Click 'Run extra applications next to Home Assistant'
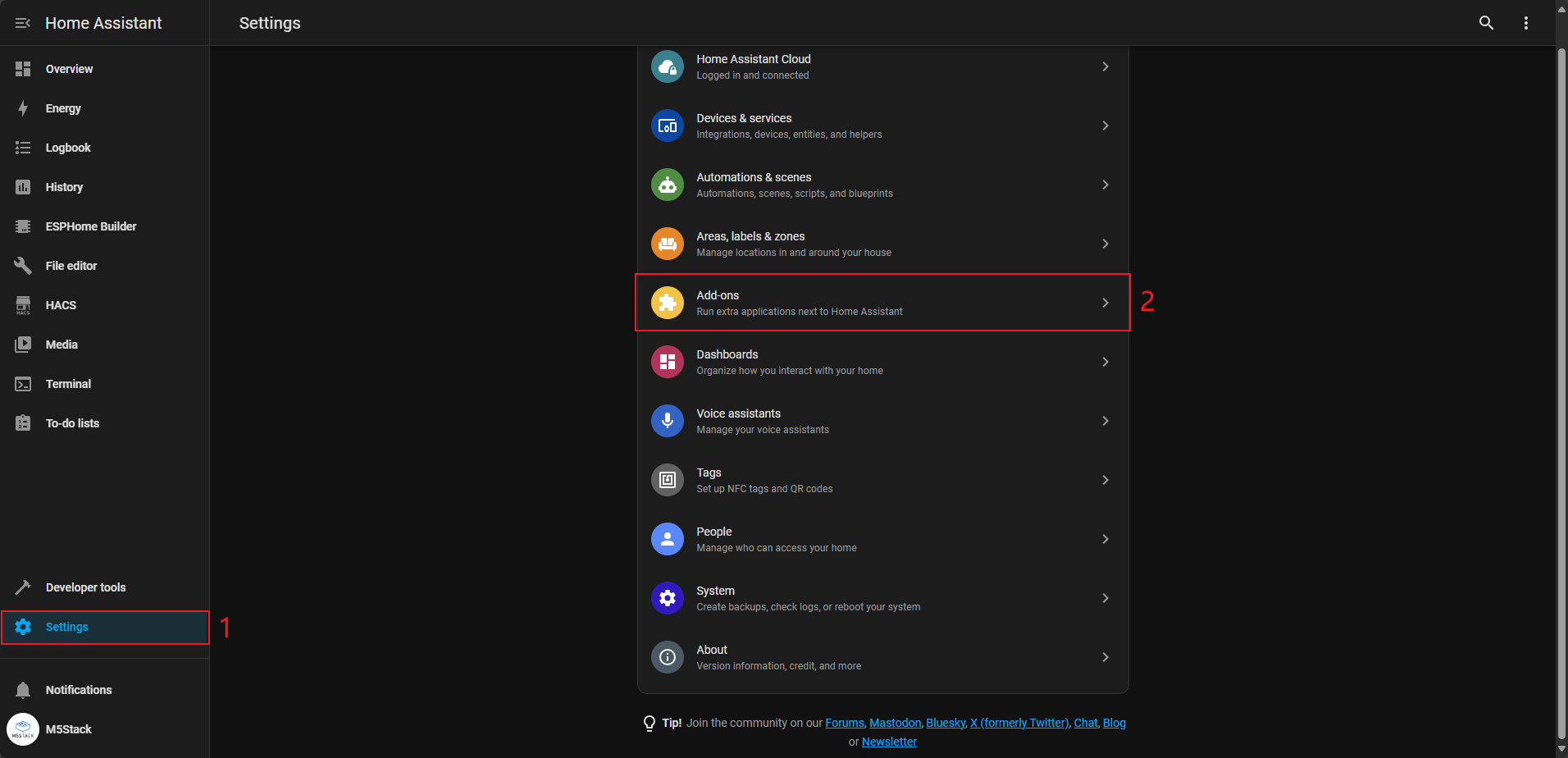The image size is (1568, 758). [800, 312]
